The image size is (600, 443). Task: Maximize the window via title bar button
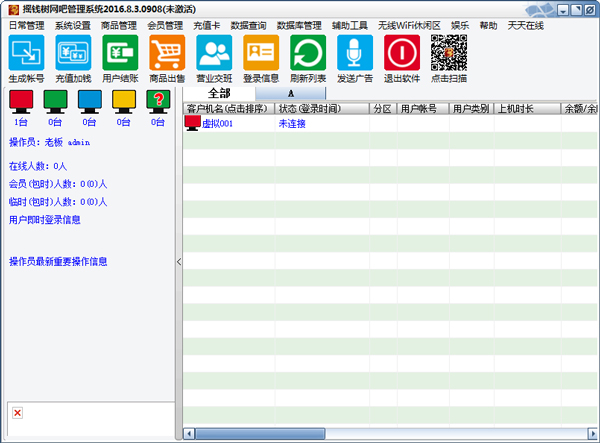pos(576,10)
